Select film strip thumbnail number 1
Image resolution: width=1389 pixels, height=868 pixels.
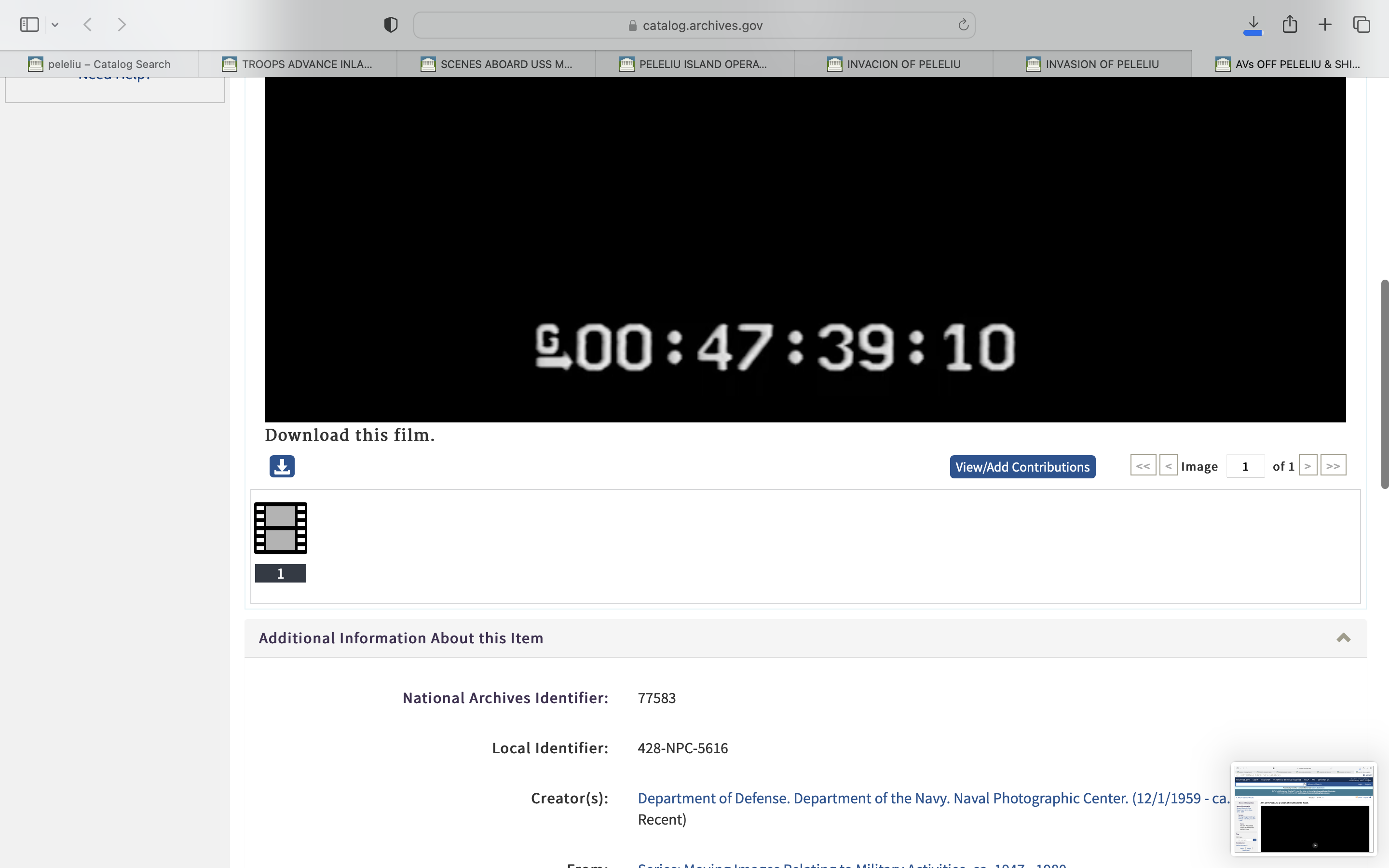click(281, 528)
